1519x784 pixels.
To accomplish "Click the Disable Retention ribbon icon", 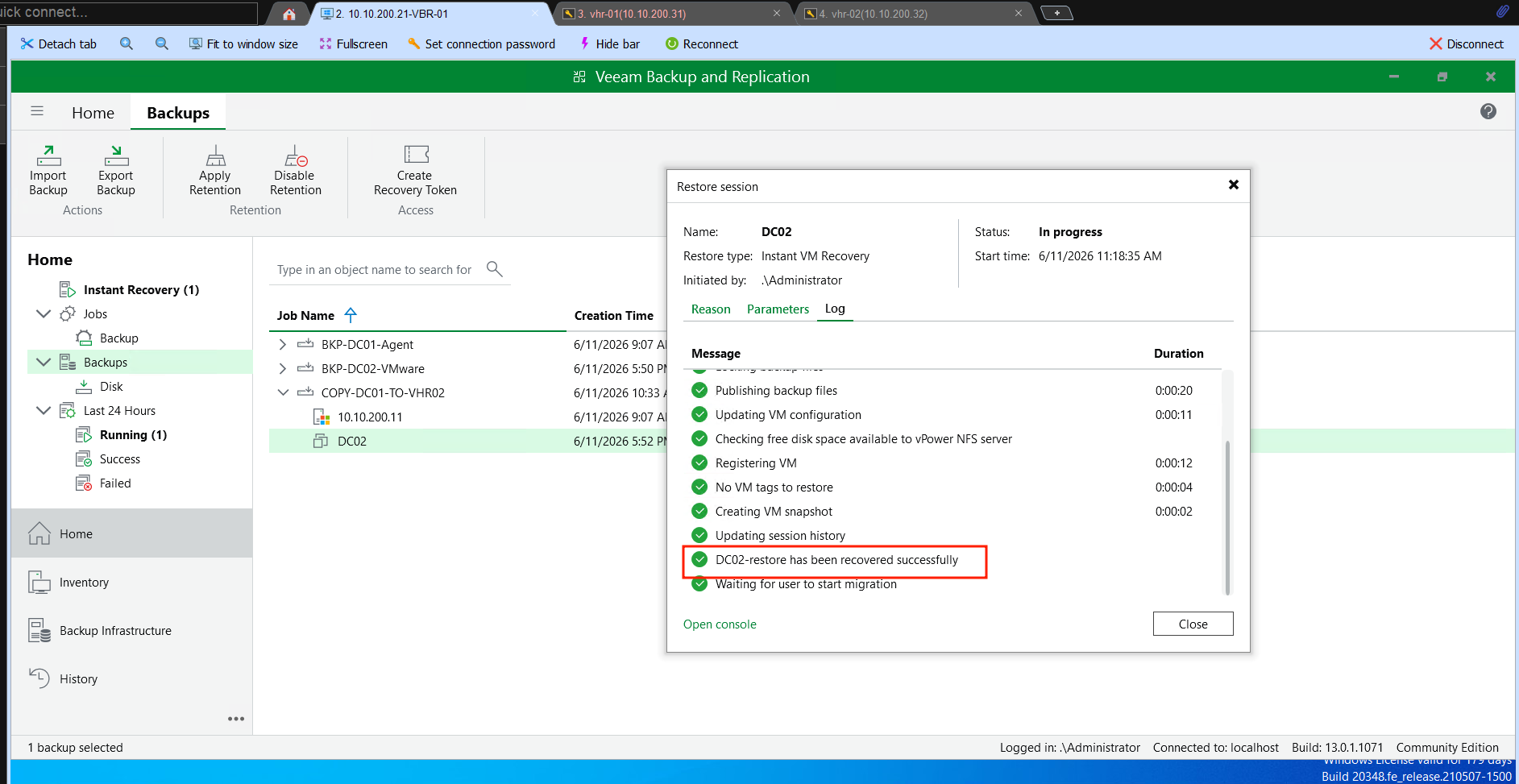I will pos(296,170).
